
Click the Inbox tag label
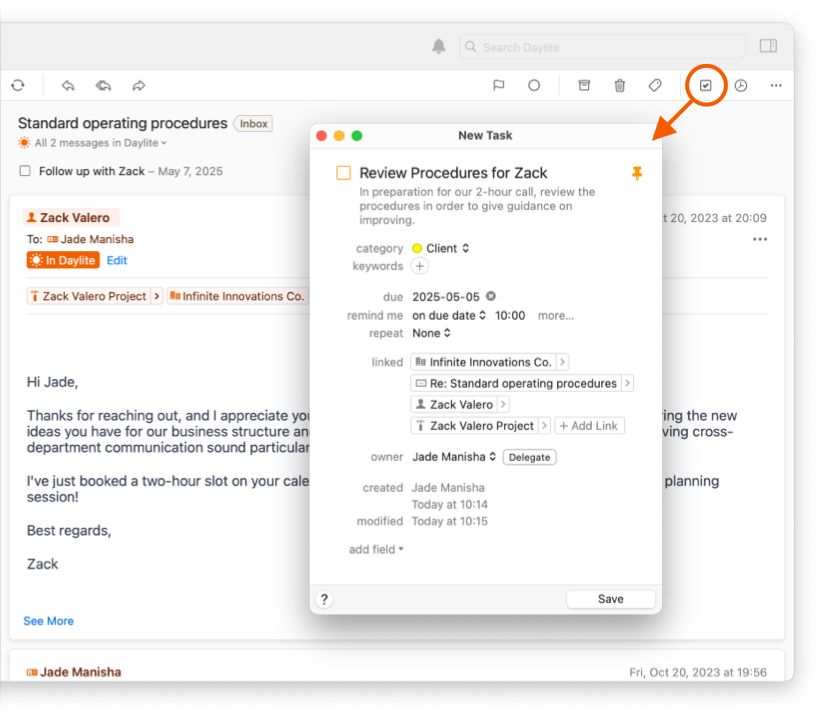click(x=253, y=124)
